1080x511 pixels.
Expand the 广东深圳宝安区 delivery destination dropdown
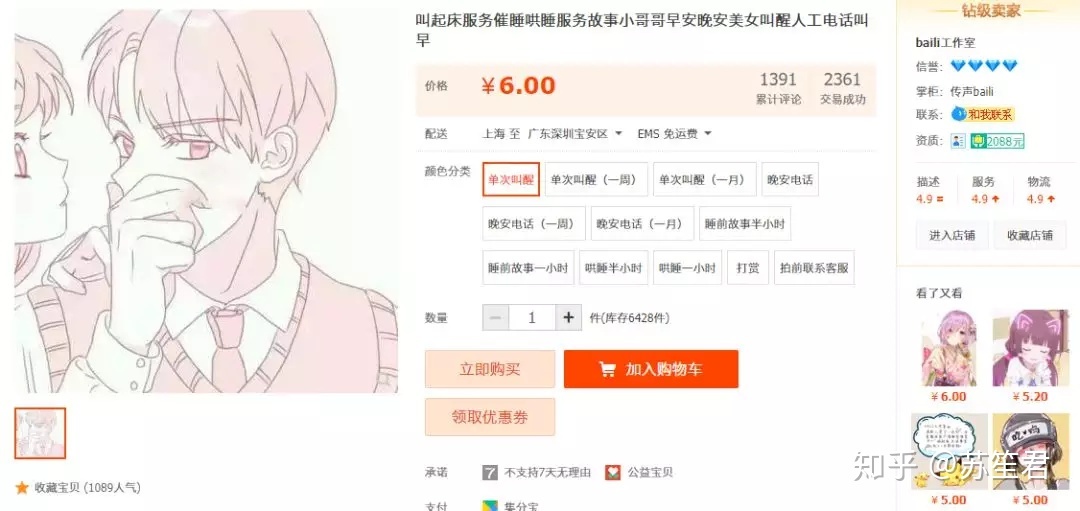(574, 134)
